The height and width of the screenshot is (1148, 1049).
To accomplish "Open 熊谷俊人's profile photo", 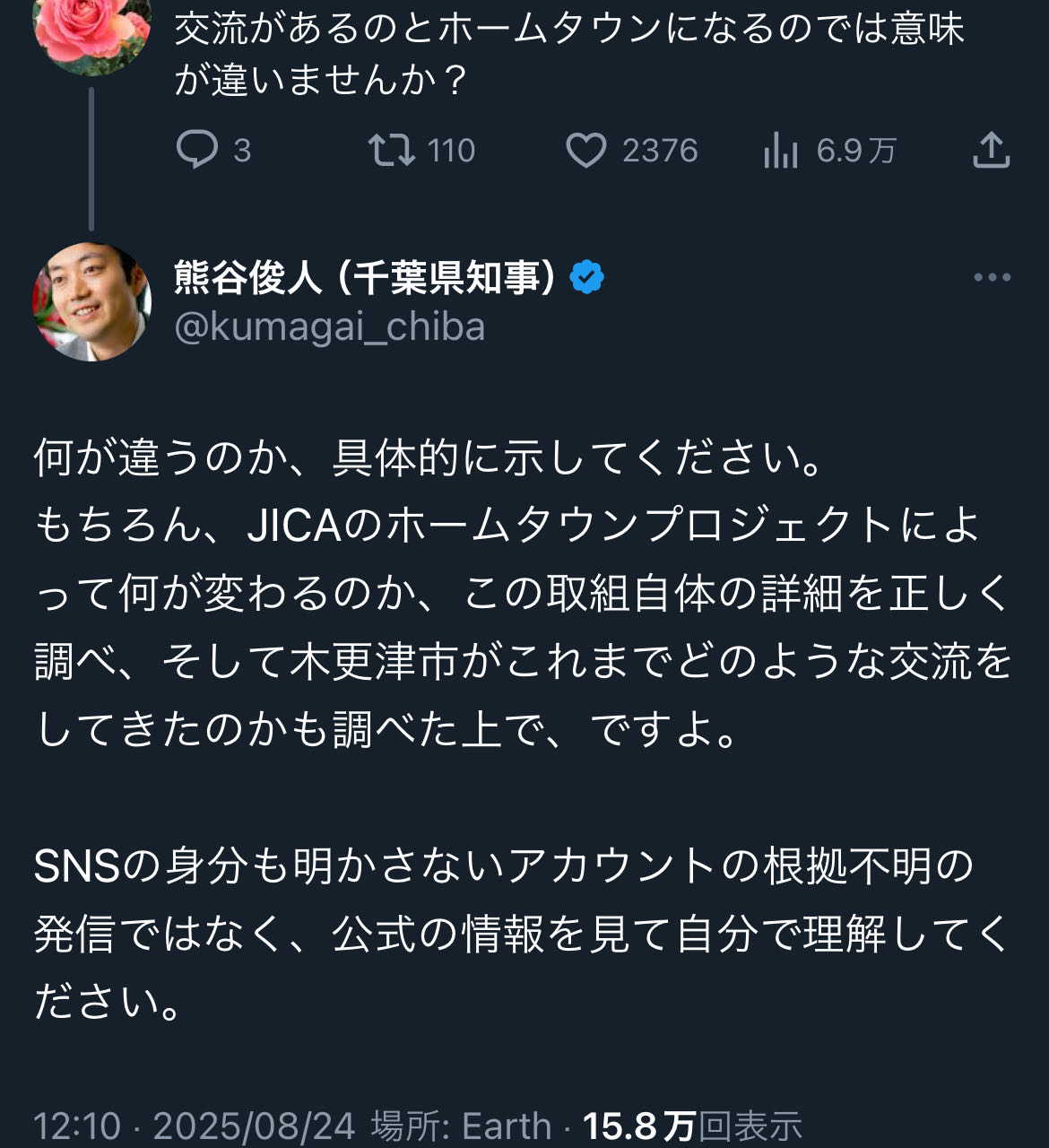I will (x=91, y=301).
